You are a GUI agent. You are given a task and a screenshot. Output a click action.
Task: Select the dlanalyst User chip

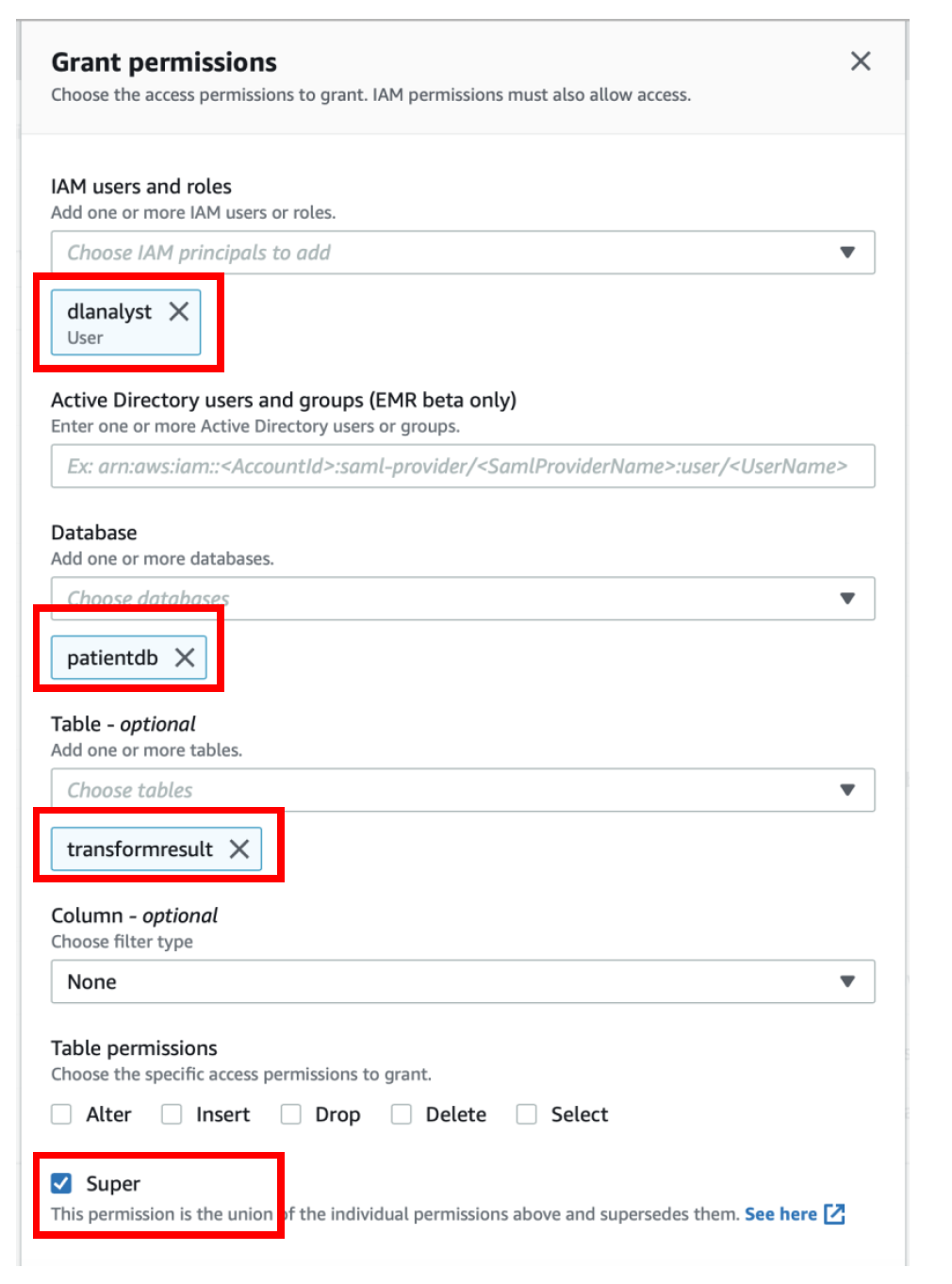(109, 322)
